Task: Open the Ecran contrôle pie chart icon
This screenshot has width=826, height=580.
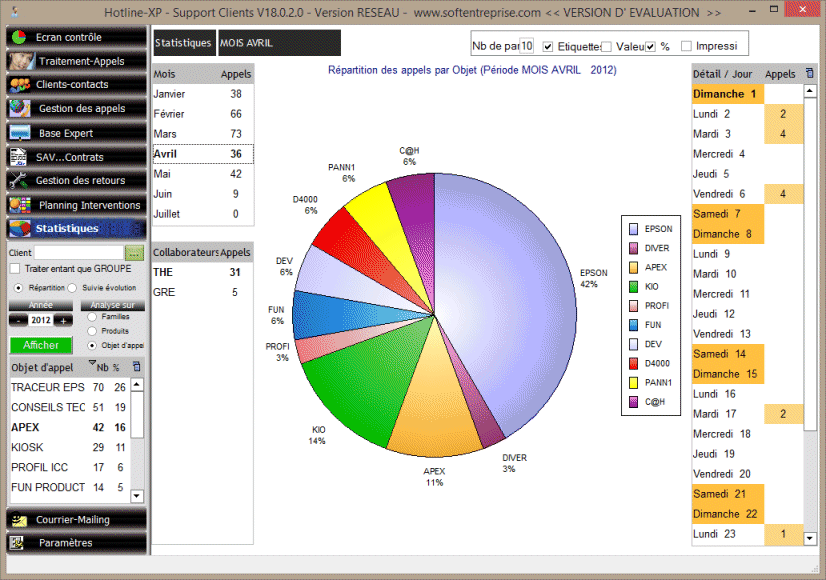Action: [x=19, y=37]
